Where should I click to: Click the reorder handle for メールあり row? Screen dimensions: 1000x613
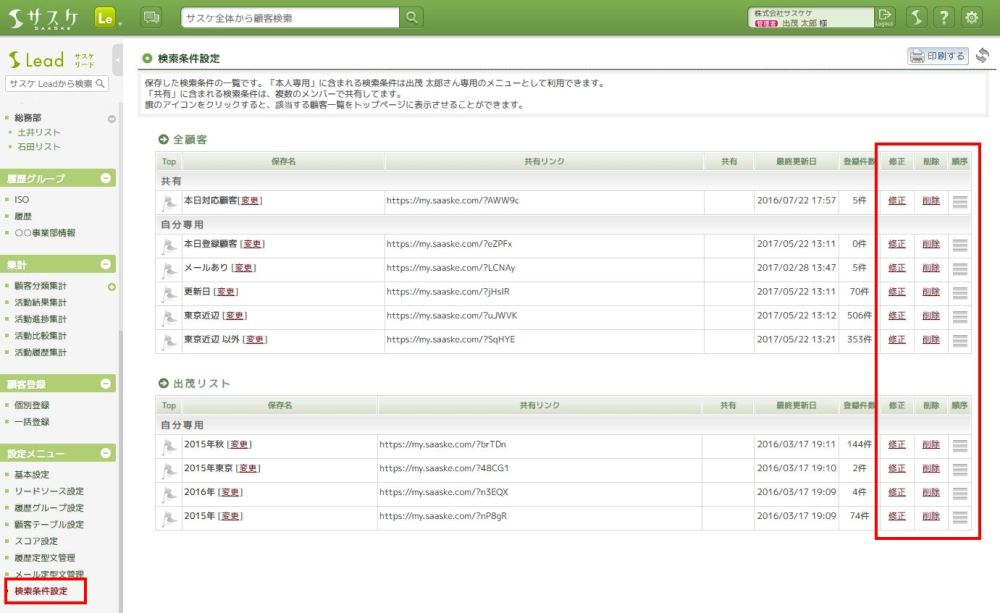click(x=960, y=268)
